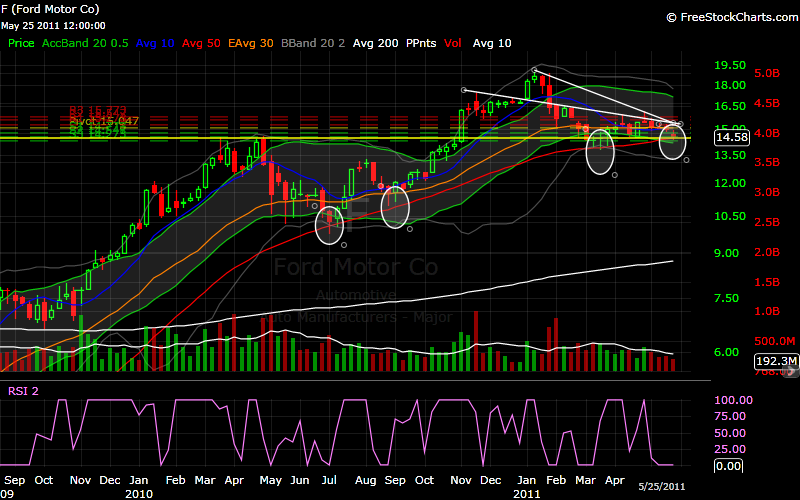800x500 pixels.
Task: Click the blue Avg 10 indicator label
Action: (x=155, y=43)
